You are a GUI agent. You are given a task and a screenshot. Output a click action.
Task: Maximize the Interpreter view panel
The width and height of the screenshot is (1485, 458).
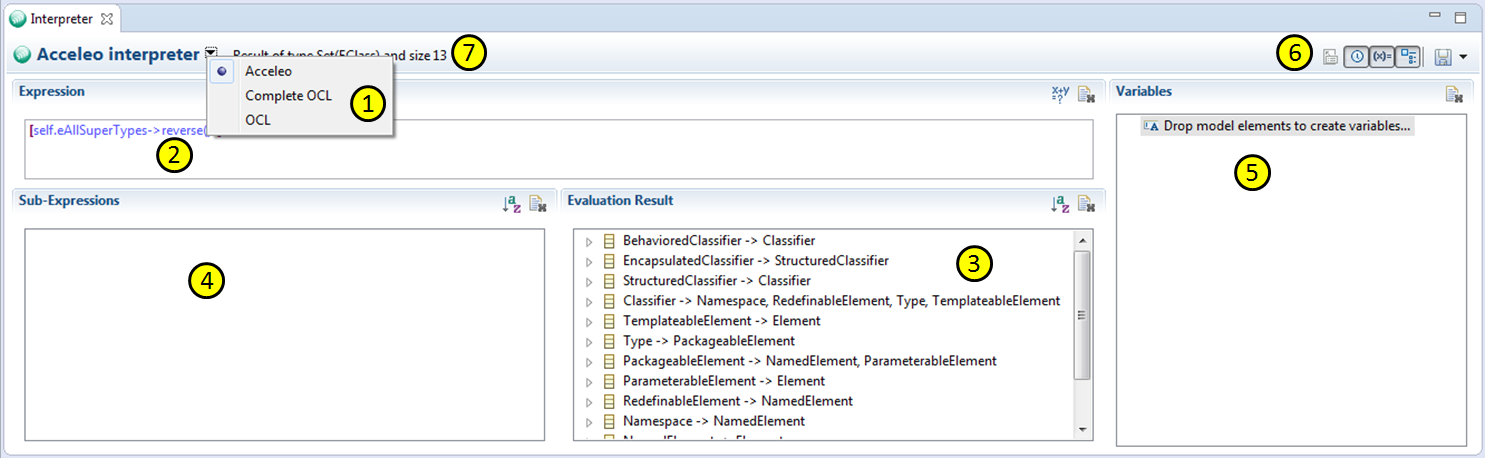pyautogui.click(x=1460, y=17)
